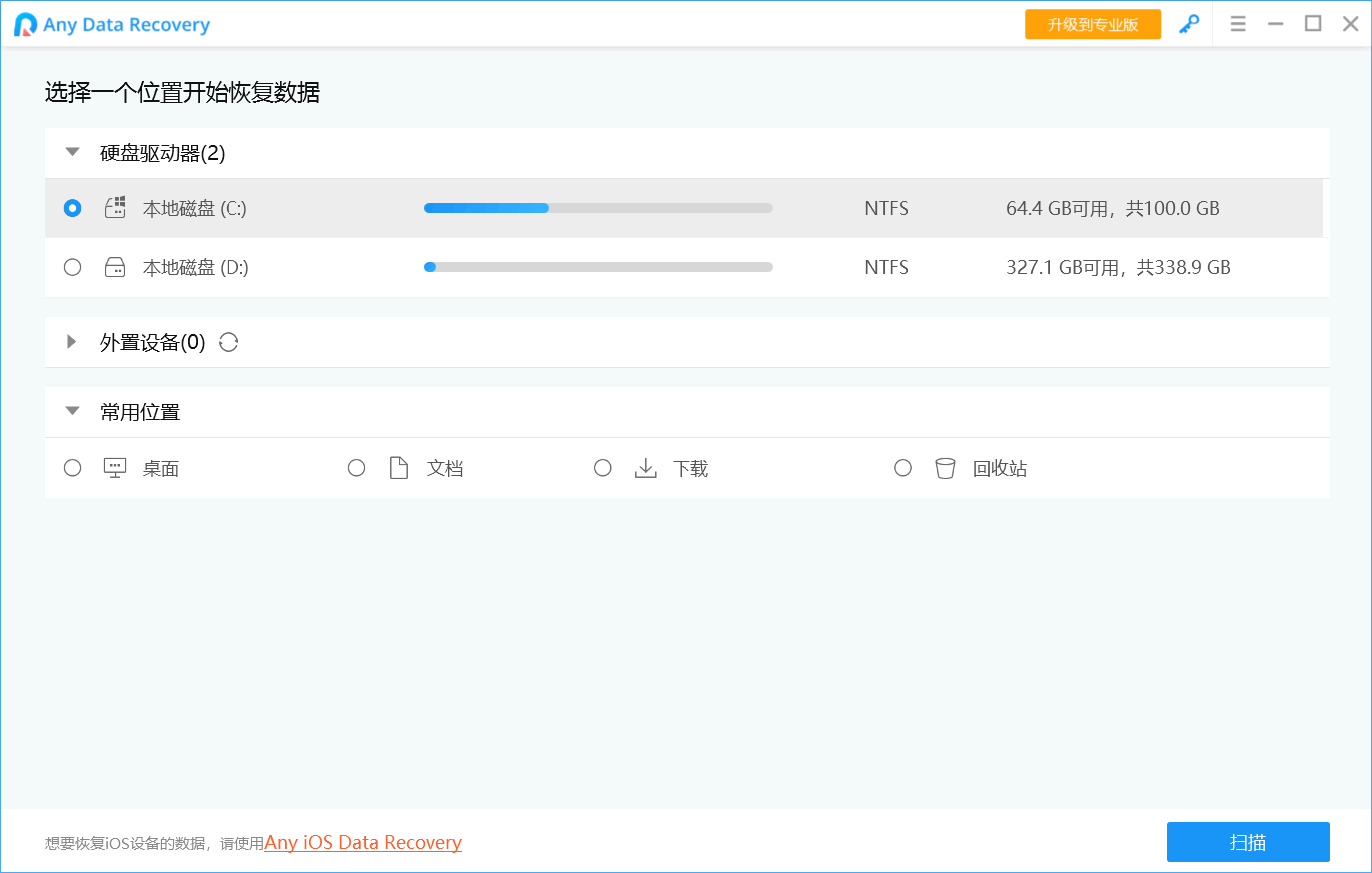
Task: Click the 常用位置 header label
Action: click(140, 412)
